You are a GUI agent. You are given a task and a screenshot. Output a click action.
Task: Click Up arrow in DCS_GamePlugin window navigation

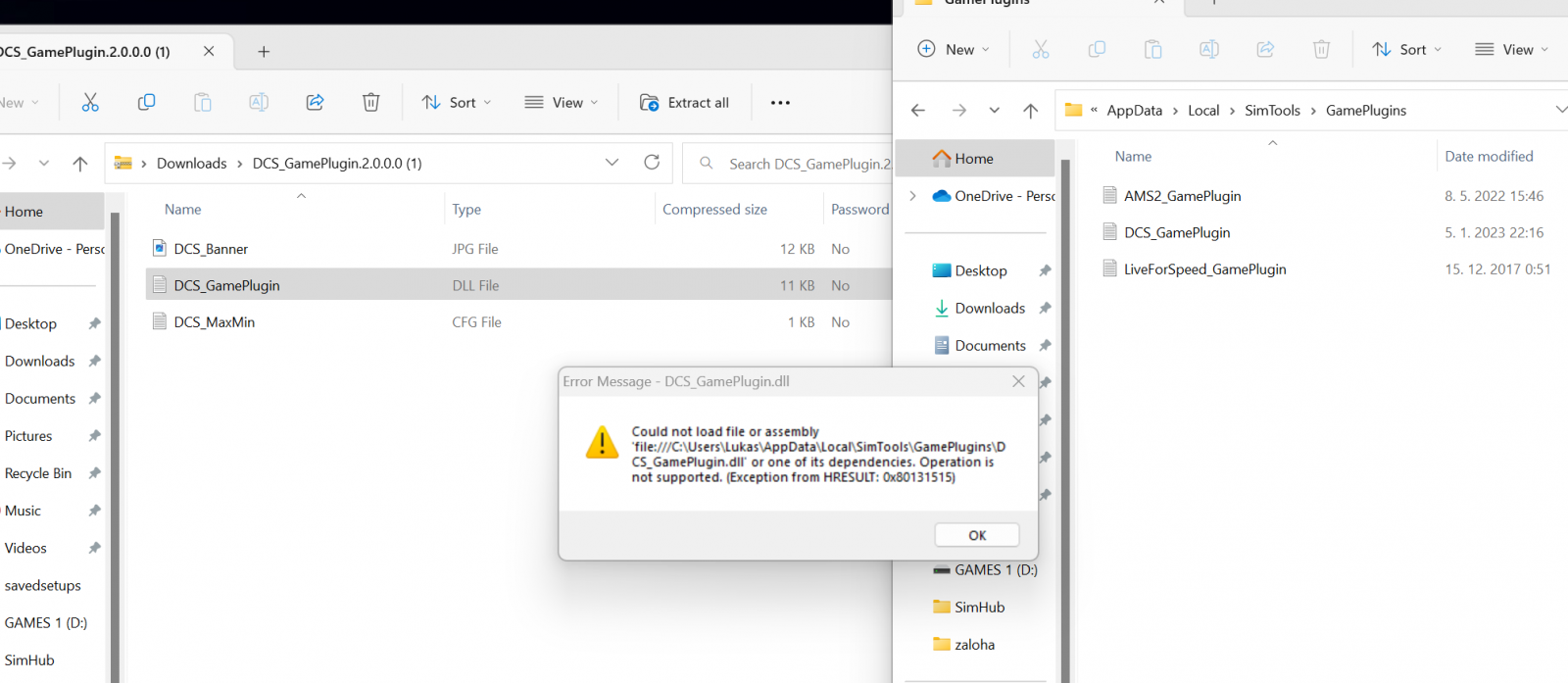coord(80,164)
